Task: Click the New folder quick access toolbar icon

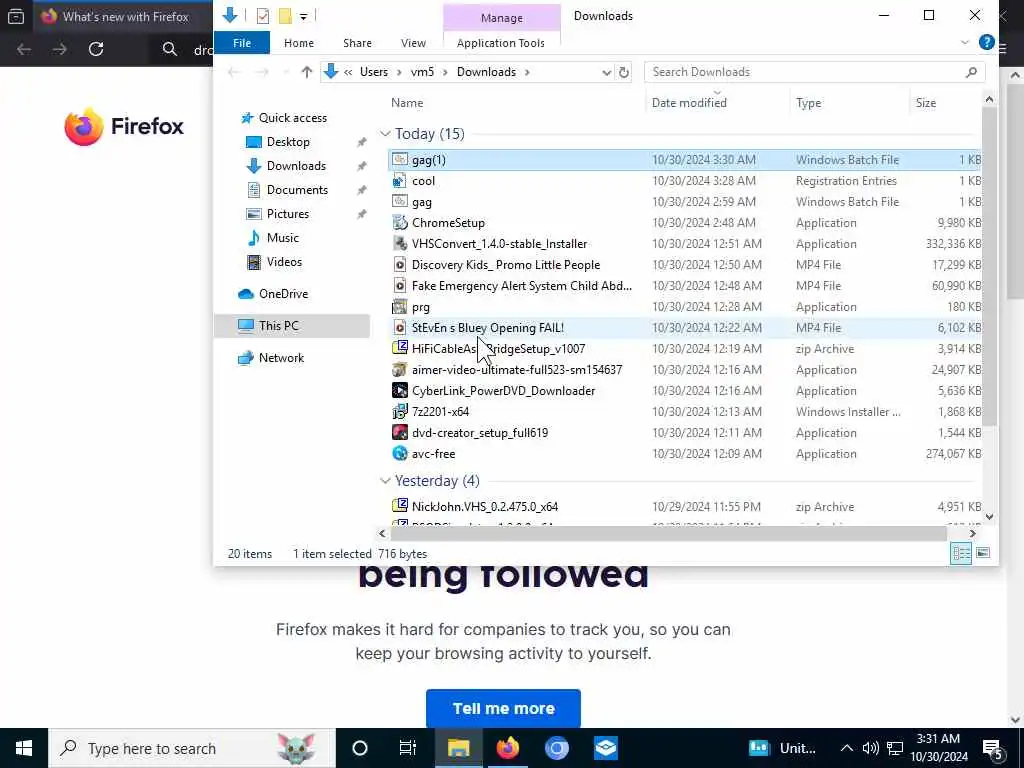Action: coord(285,16)
